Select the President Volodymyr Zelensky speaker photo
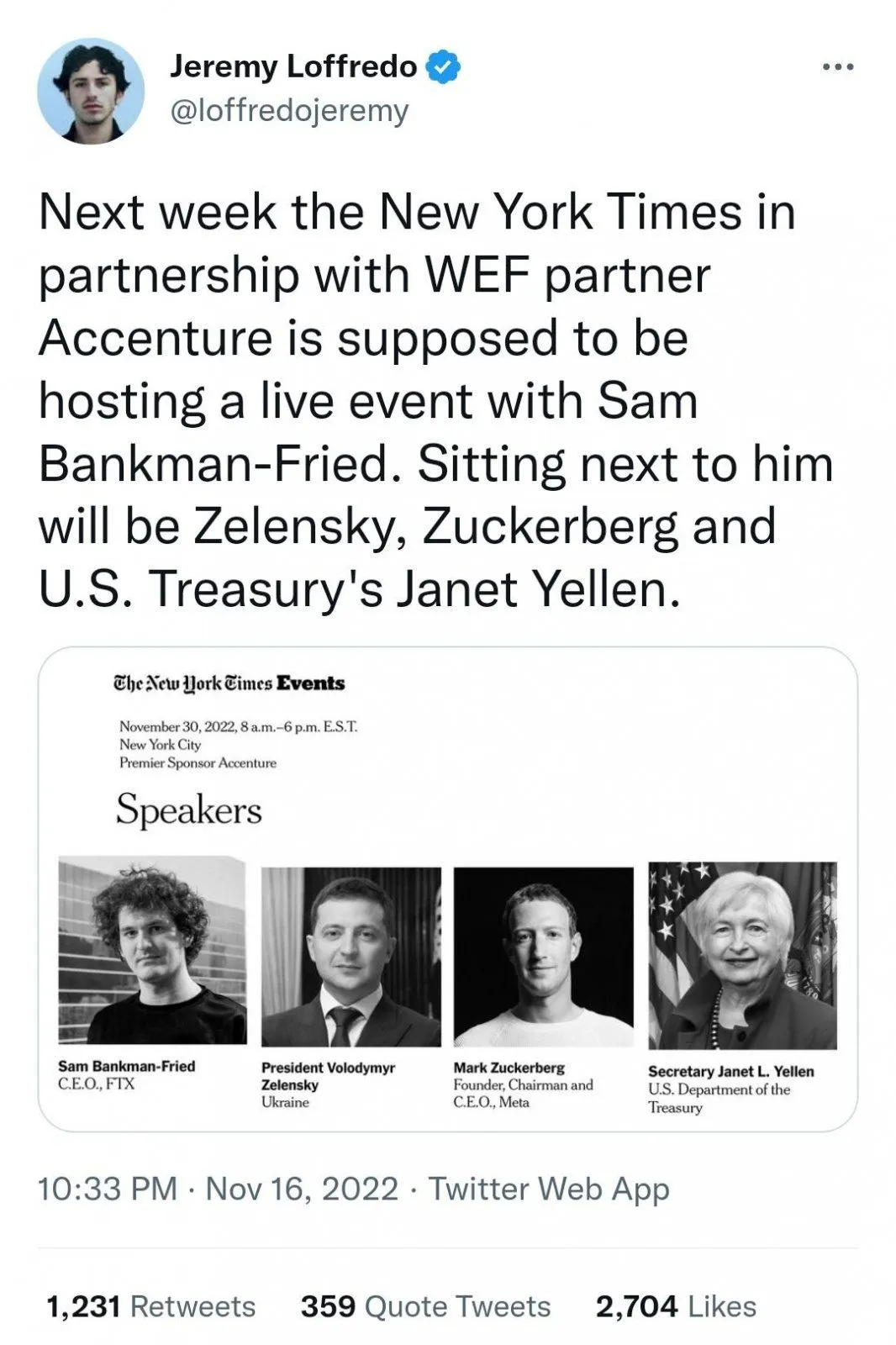The image size is (896, 1345). [x=350, y=957]
